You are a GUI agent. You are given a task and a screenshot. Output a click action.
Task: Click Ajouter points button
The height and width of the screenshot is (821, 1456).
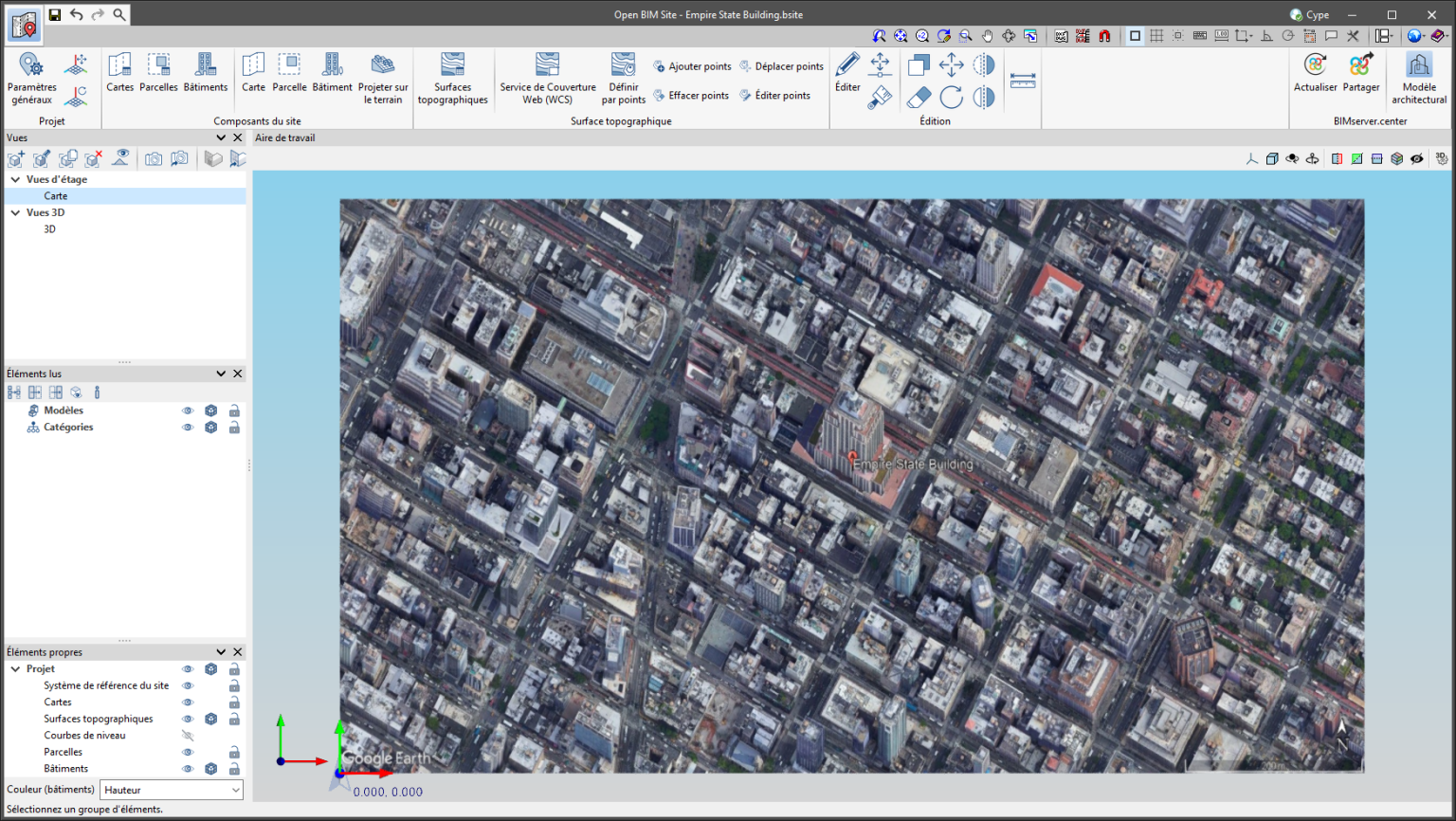coord(692,66)
